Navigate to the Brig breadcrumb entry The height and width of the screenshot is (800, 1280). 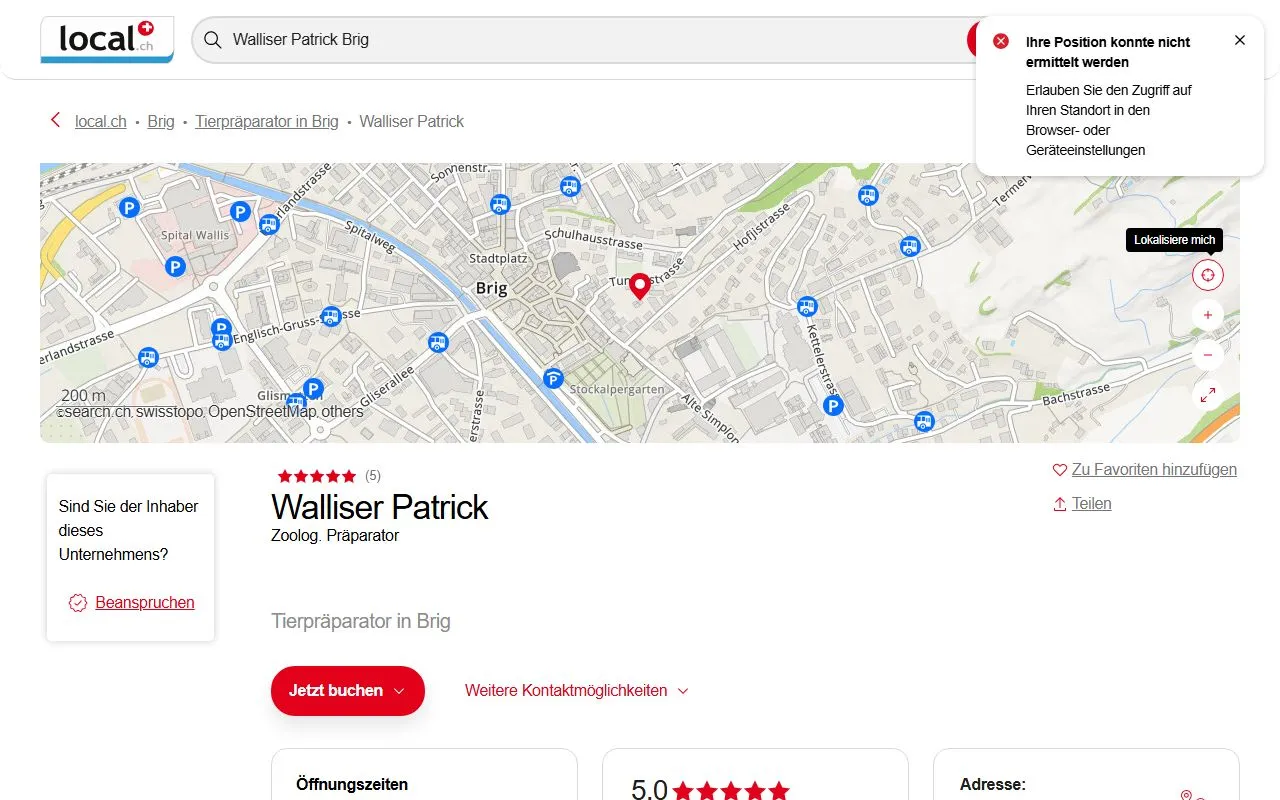(x=160, y=121)
